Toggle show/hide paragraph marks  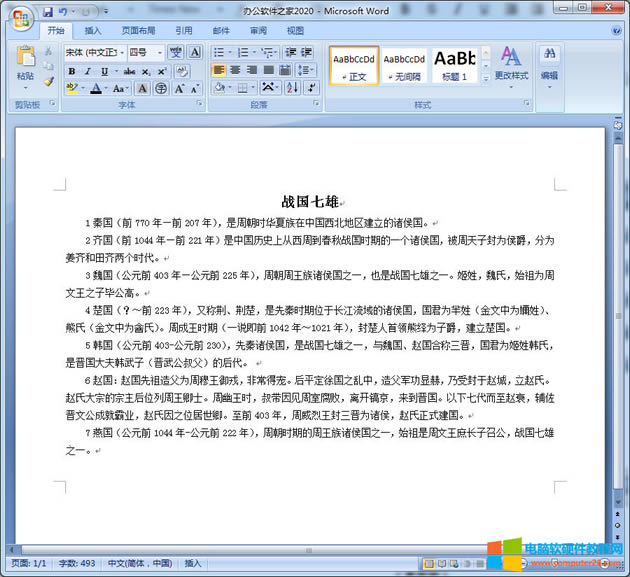click(x=311, y=87)
